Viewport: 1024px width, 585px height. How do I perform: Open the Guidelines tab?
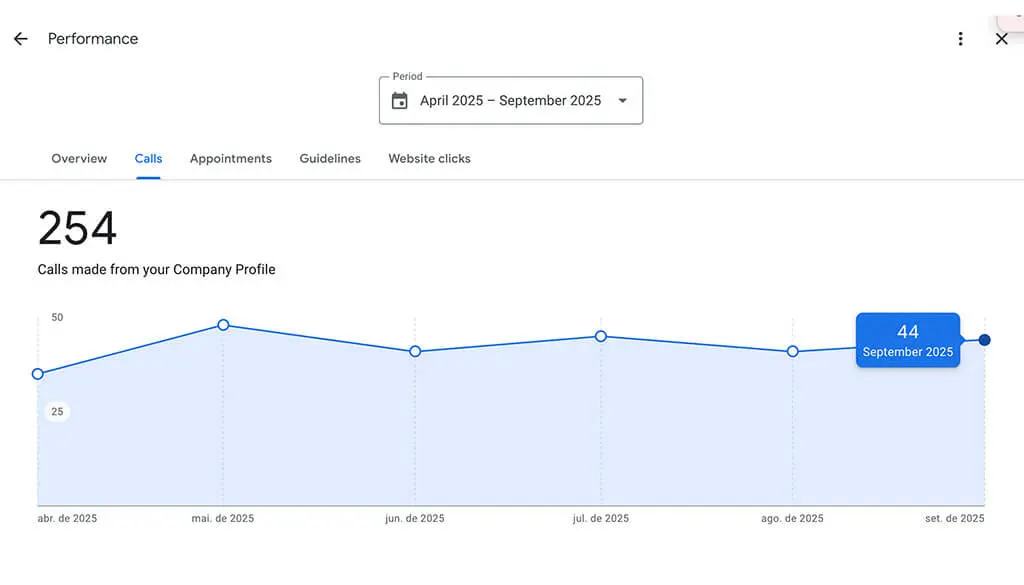tap(330, 158)
